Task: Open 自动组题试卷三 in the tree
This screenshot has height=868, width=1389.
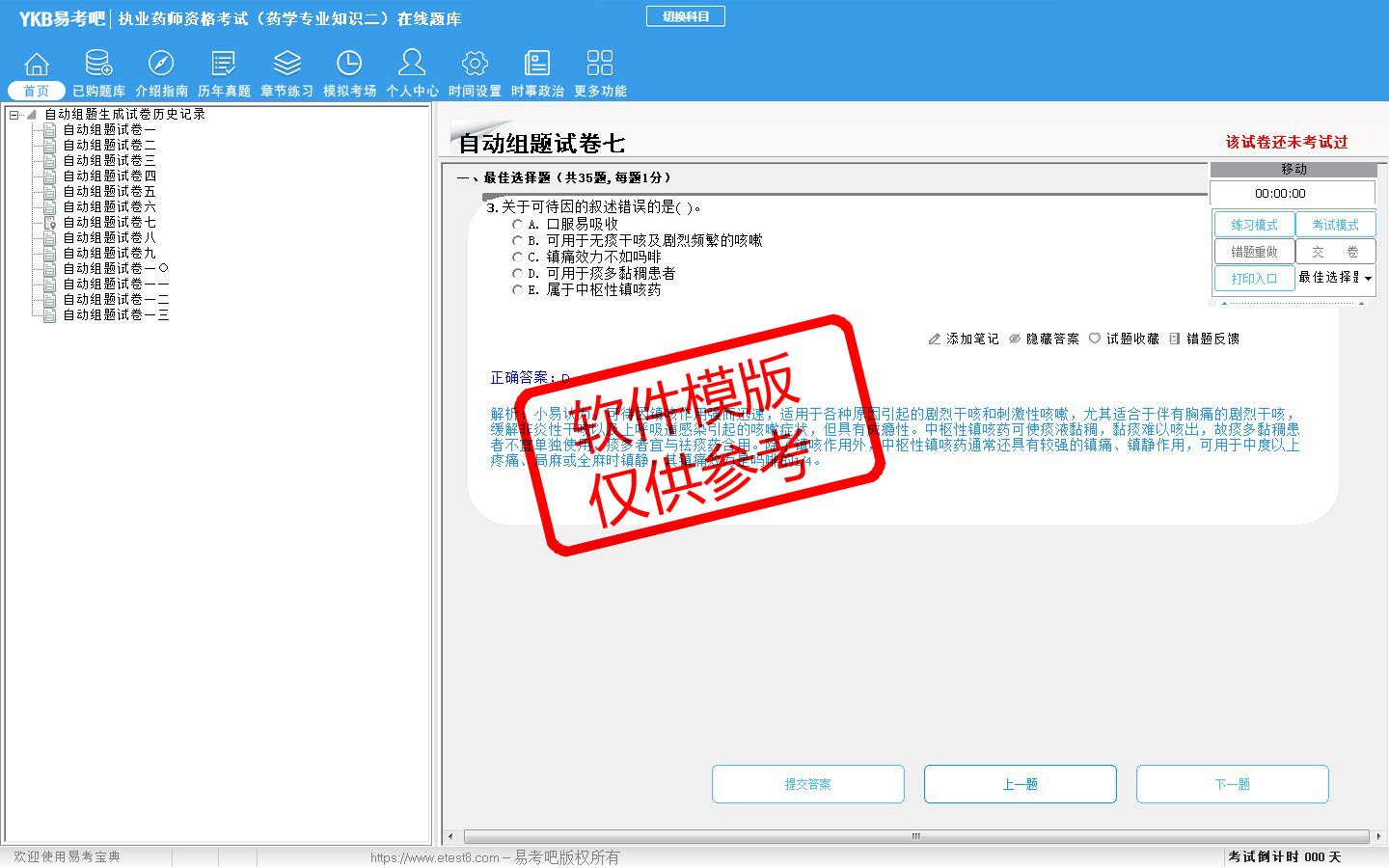Action: click(109, 161)
